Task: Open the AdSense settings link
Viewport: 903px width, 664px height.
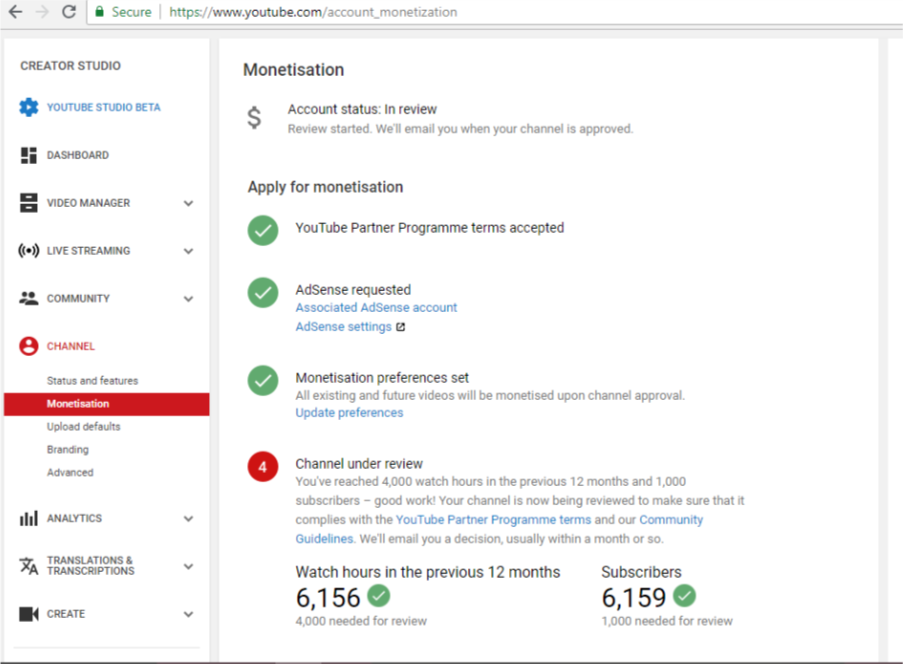Action: [344, 327]
